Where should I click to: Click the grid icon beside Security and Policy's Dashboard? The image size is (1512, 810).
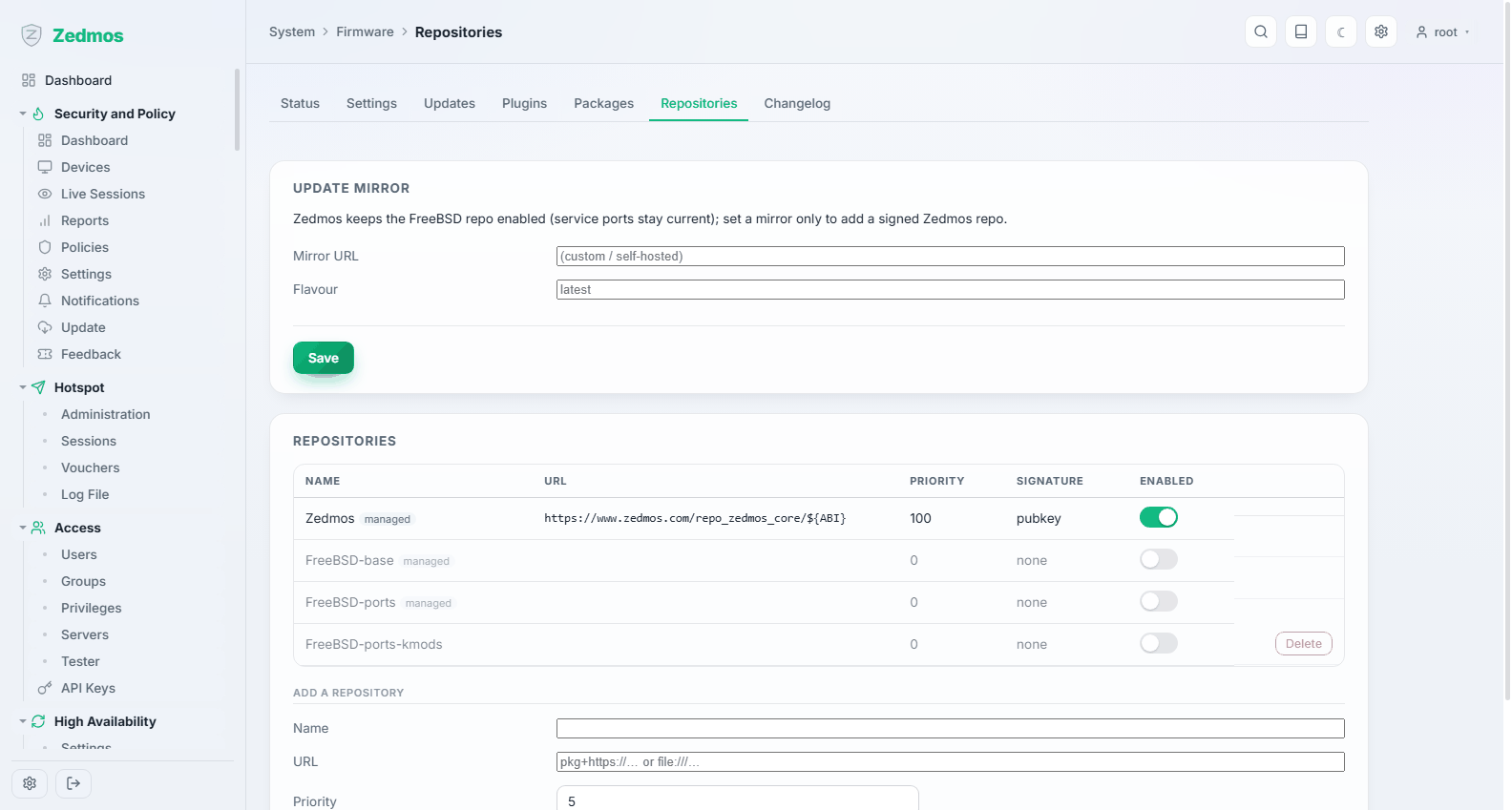click(x=45, y=140)
